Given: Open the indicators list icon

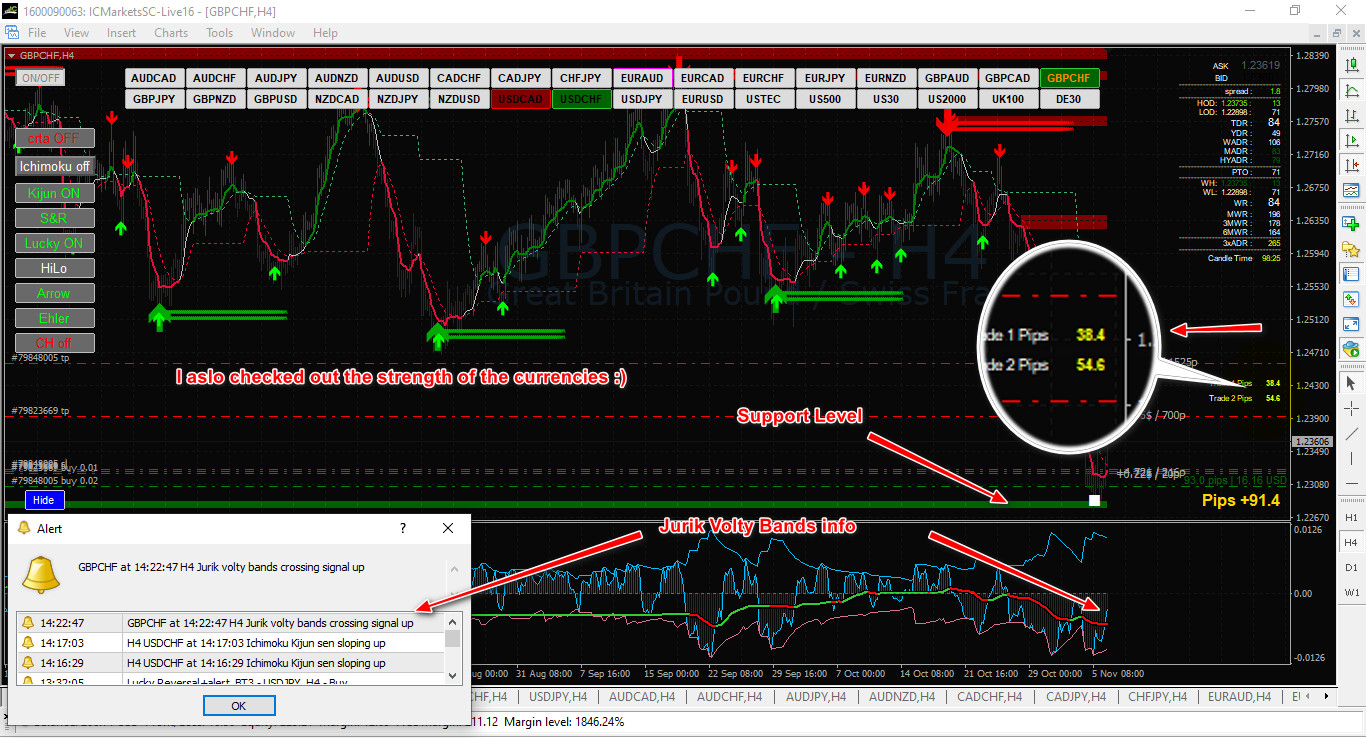Looking at the screenshot, I should click(1352, 190).
